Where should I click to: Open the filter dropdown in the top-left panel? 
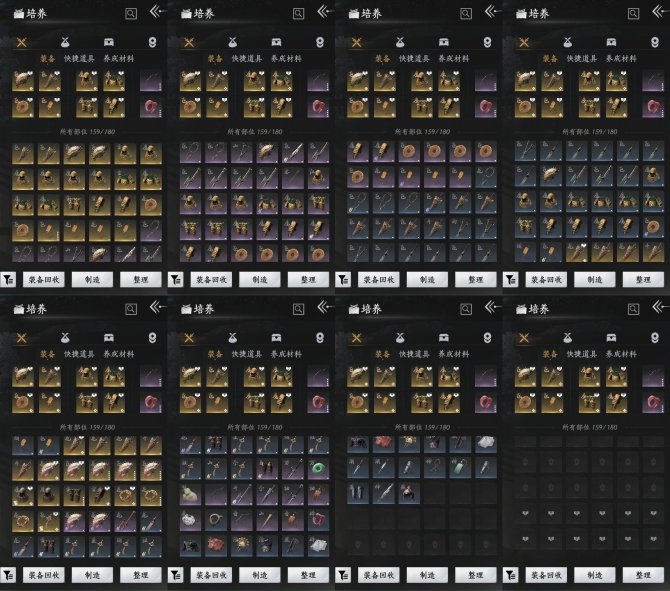pos(9,281)
